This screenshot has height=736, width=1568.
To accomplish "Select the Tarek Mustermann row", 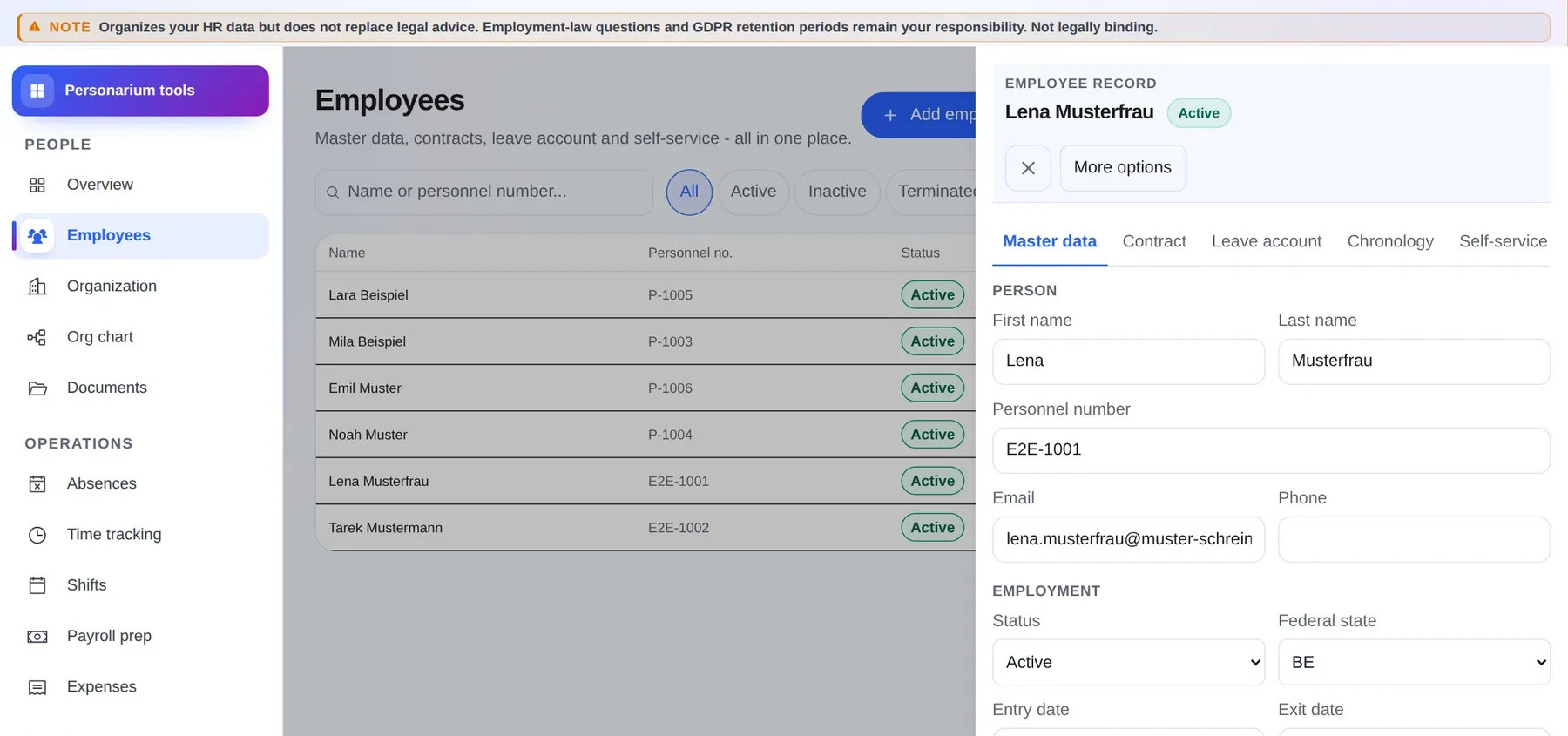I will (645, 528).
